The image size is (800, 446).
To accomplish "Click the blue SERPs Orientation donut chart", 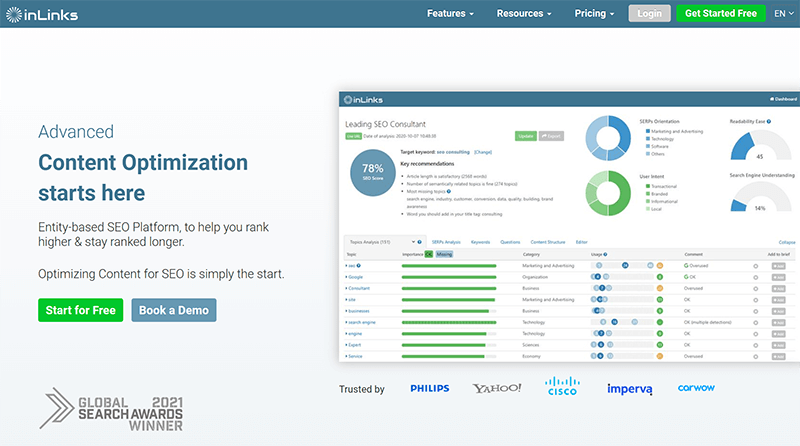I will [x=608, y=138].
